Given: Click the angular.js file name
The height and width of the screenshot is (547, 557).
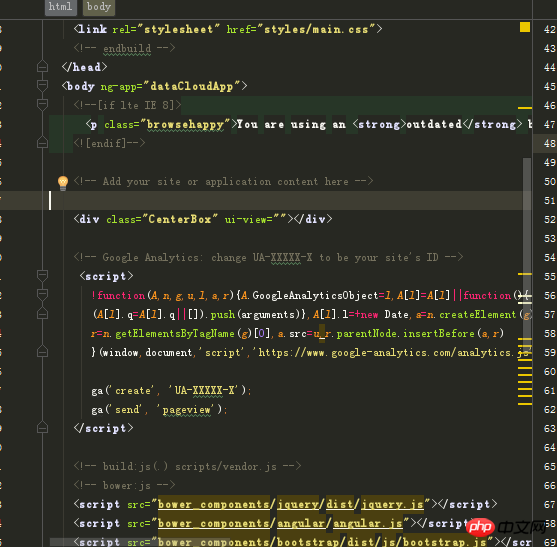Looking at the screenshot, I should coord(368,523).
